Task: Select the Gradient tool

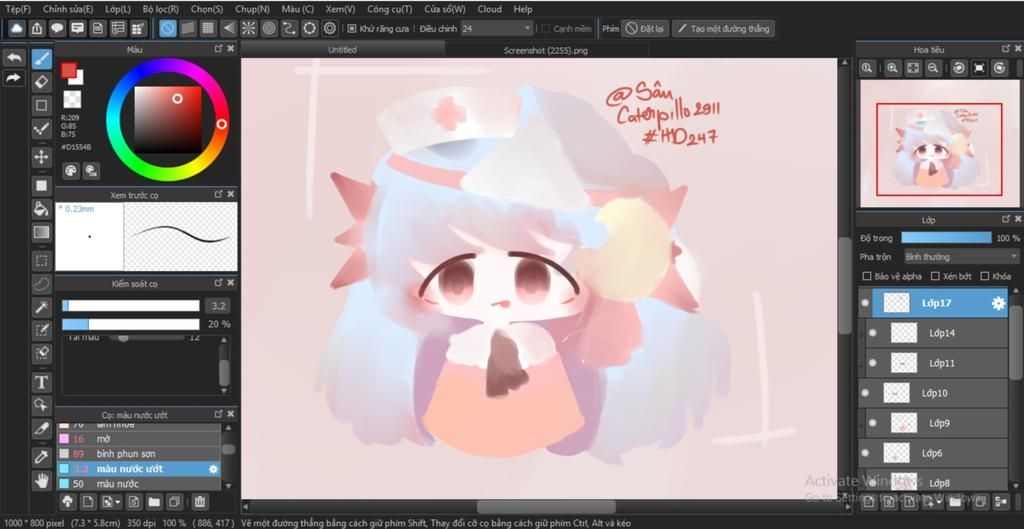Action: (42, 232)
